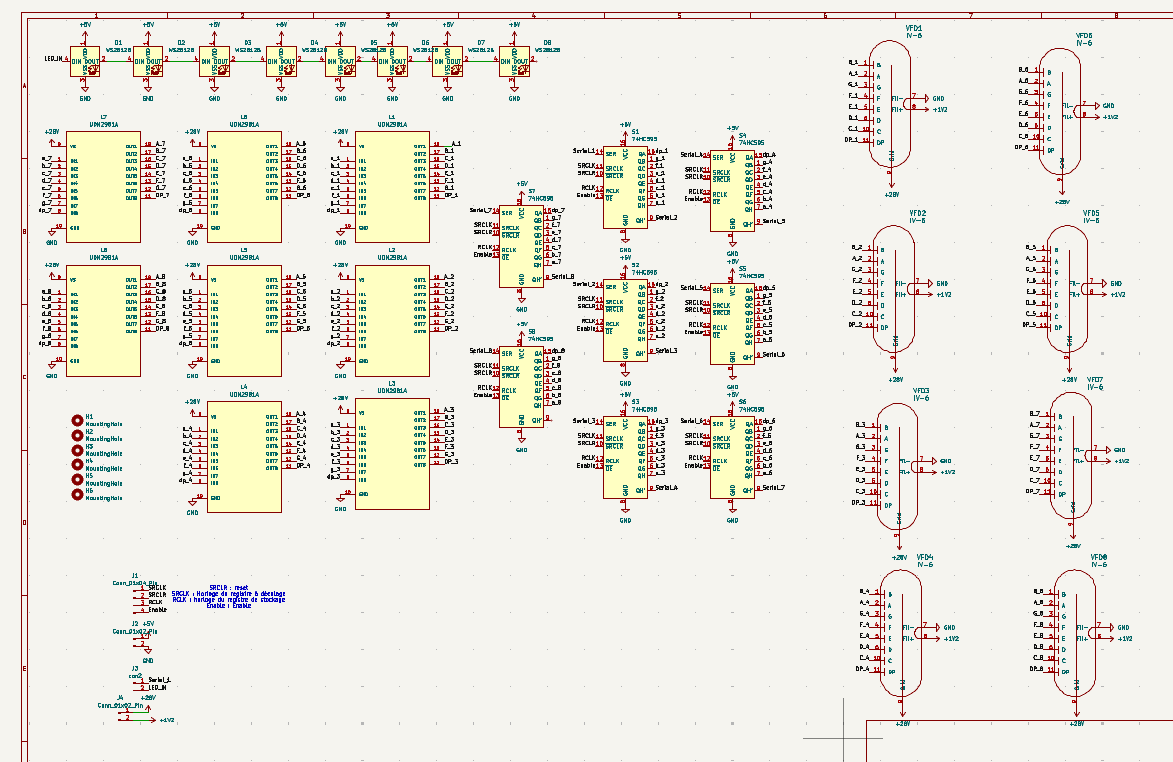Click Serial_5 output label of S4

(774, 221)
